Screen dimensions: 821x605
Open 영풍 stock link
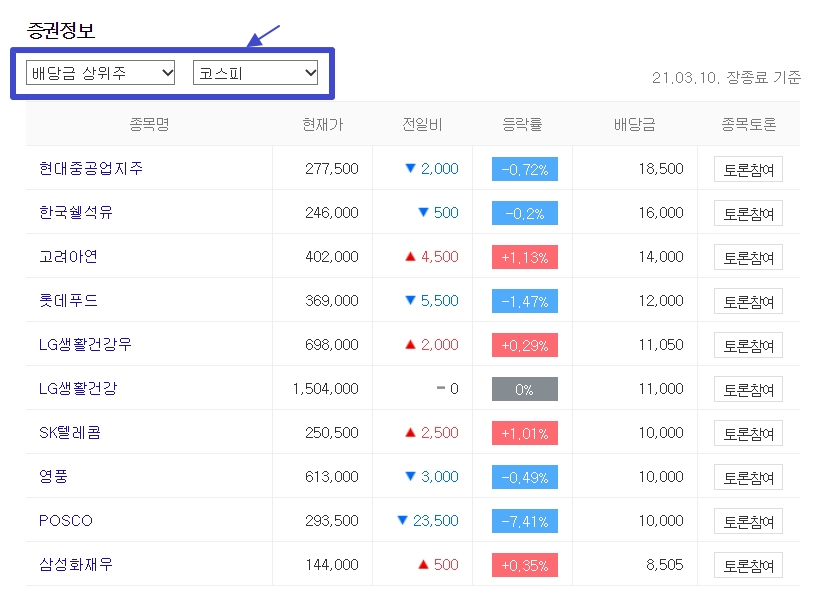[x=53, y=477]
